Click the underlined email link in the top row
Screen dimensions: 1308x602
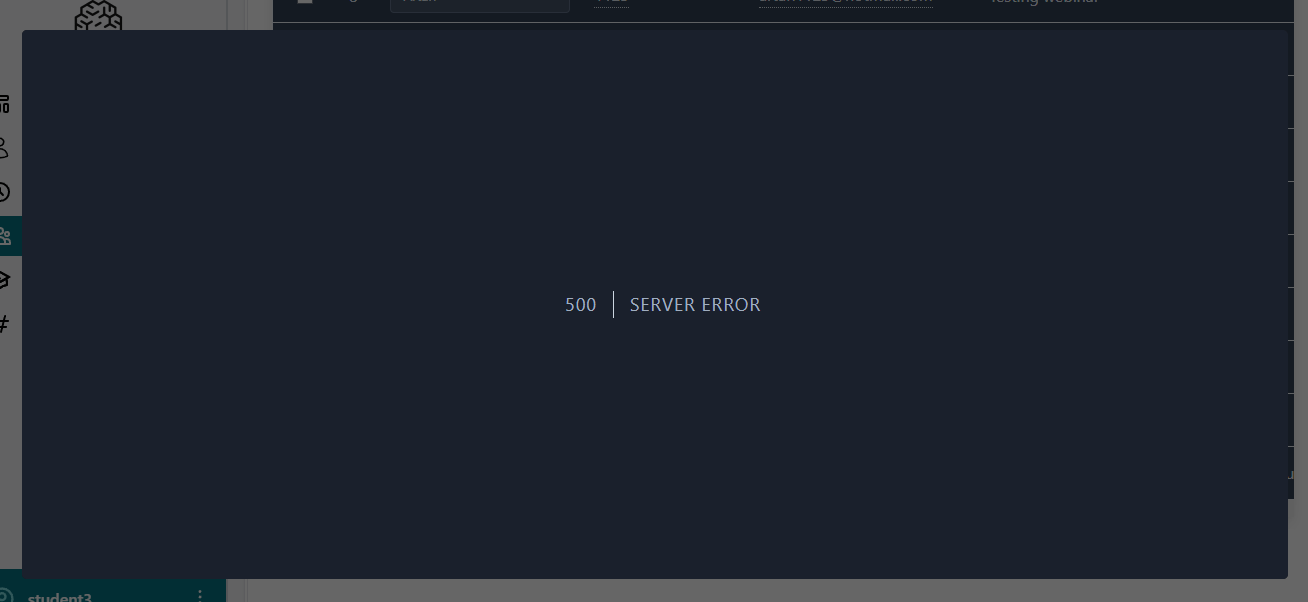click(x=845, y=3)
